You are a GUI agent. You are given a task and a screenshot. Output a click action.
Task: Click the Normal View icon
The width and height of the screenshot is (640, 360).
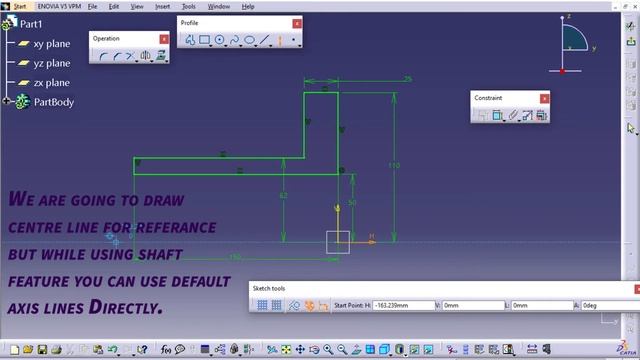pyautogui.click(x=356, y=349)
